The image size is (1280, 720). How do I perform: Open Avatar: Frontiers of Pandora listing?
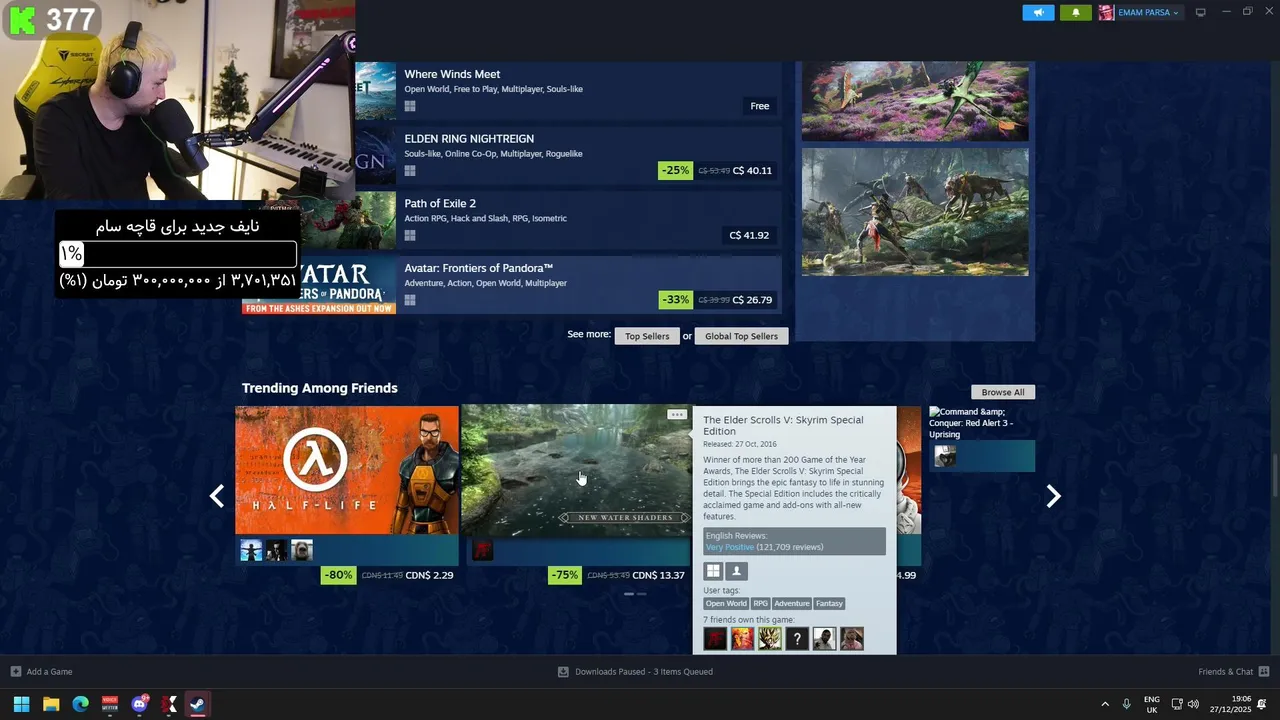(512, 285)
